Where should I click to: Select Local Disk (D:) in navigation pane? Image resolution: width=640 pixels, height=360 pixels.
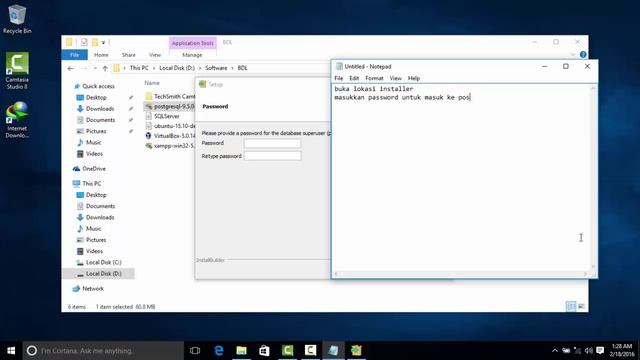pyautogui.click(x=104, y=273)
